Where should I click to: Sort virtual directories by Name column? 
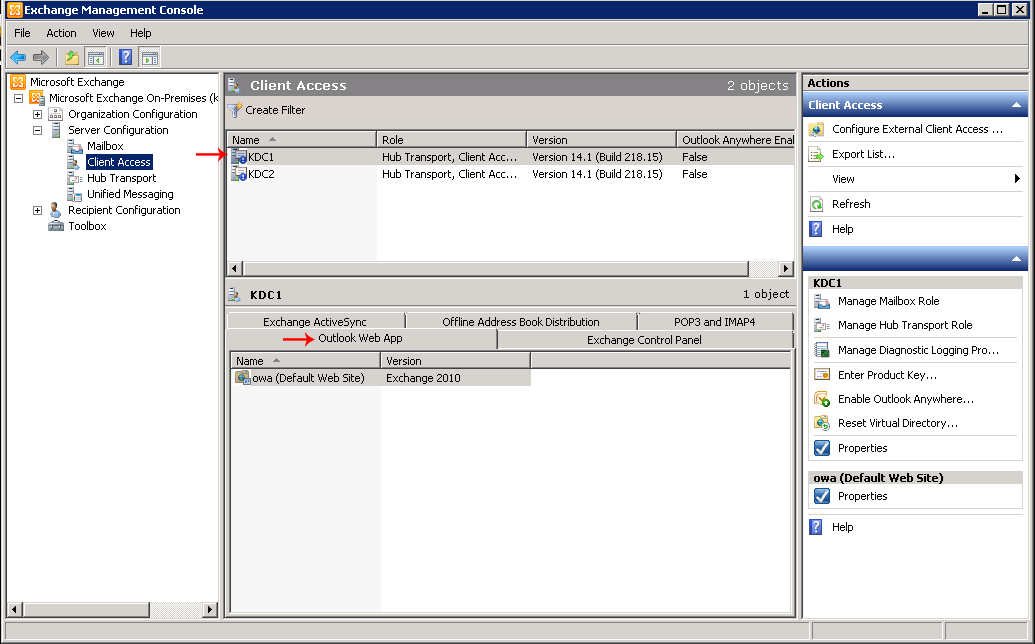(x=306, y=361)
